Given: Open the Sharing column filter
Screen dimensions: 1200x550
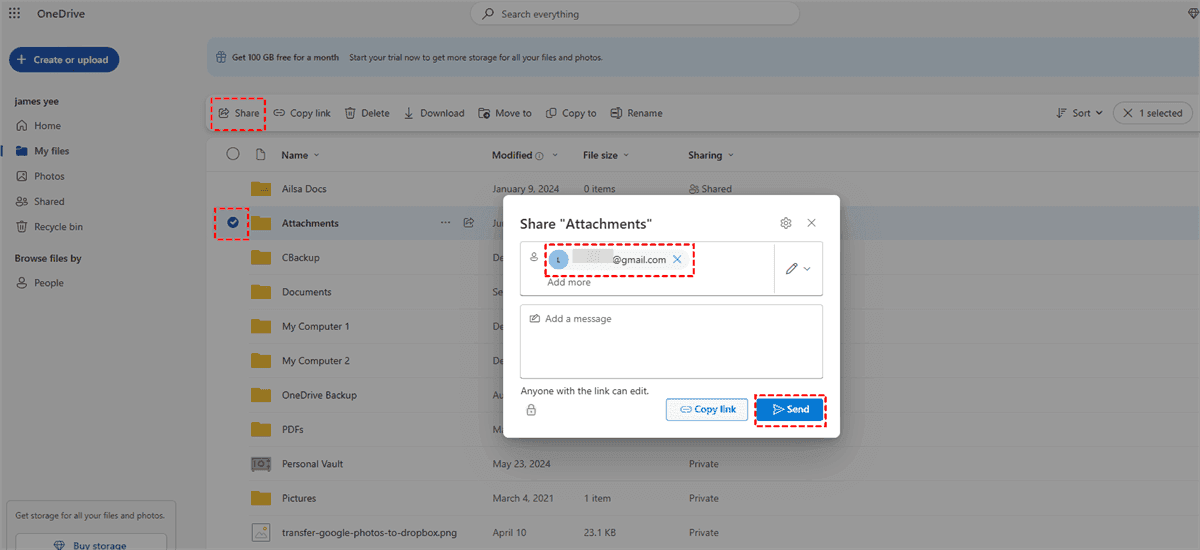Looking at the screenshot, I should [711, 155].
